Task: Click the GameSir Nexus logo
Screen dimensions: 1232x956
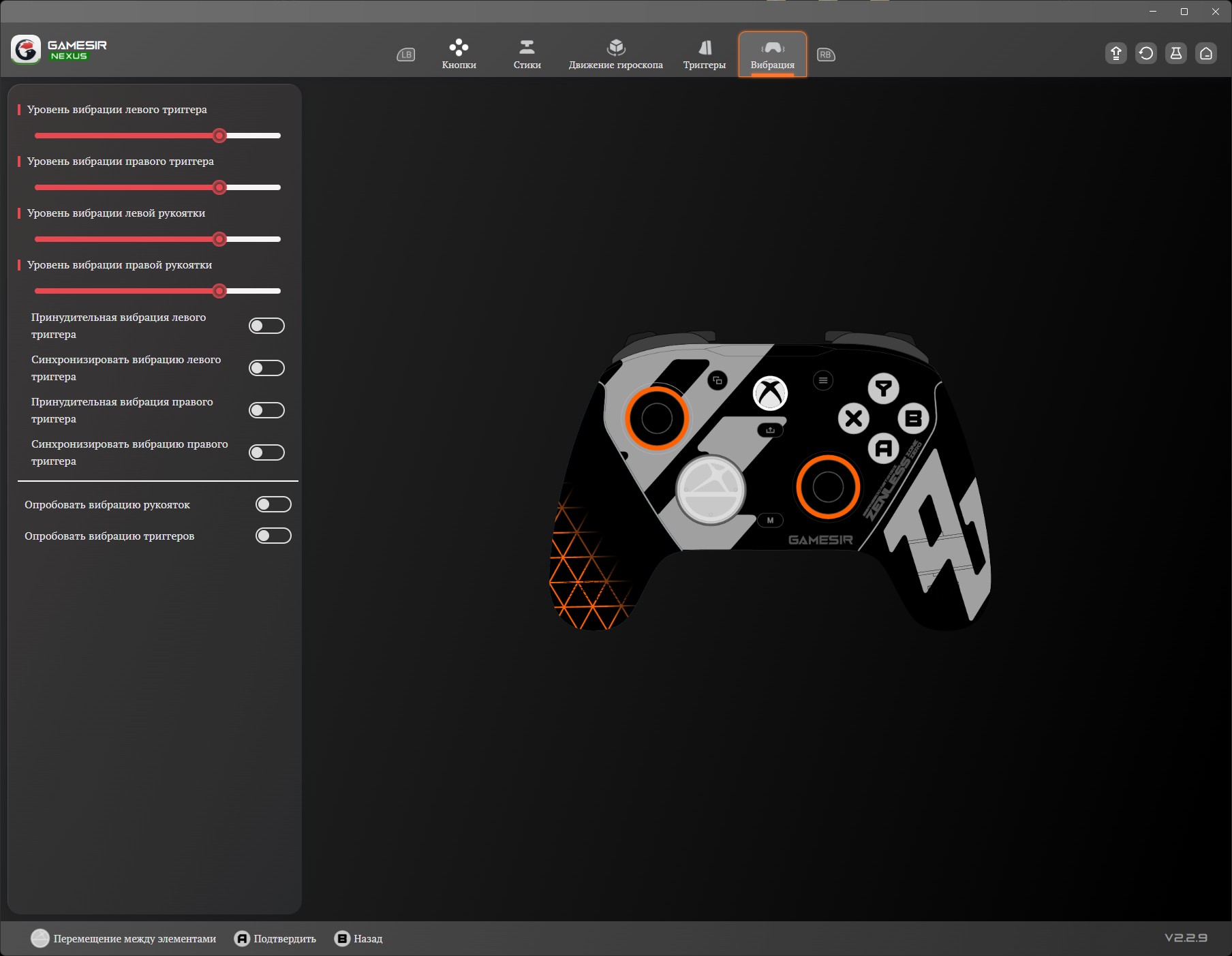Action: [x=59, y=50]
